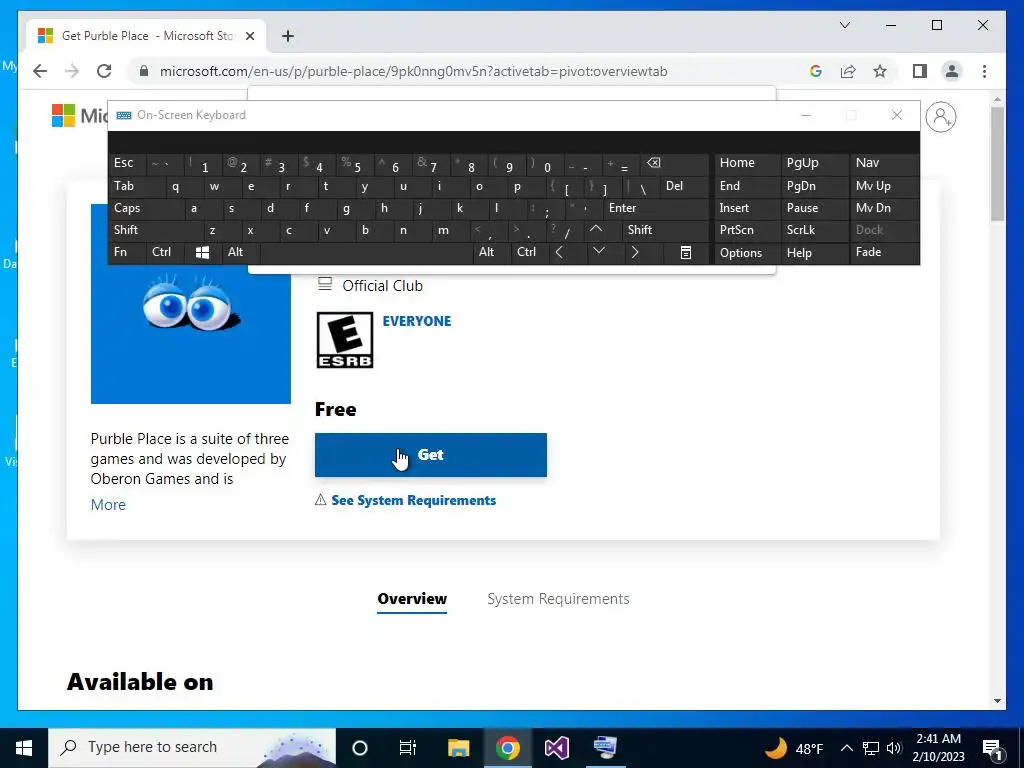This screenshot has width=1024, height=768.
Task: Click the Chrome forward arrow
Action: 72,71
